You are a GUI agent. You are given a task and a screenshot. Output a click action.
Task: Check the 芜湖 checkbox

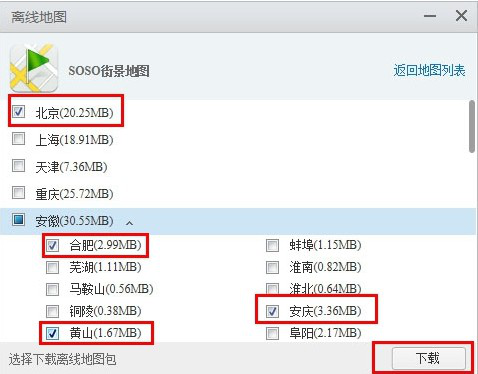52,267
